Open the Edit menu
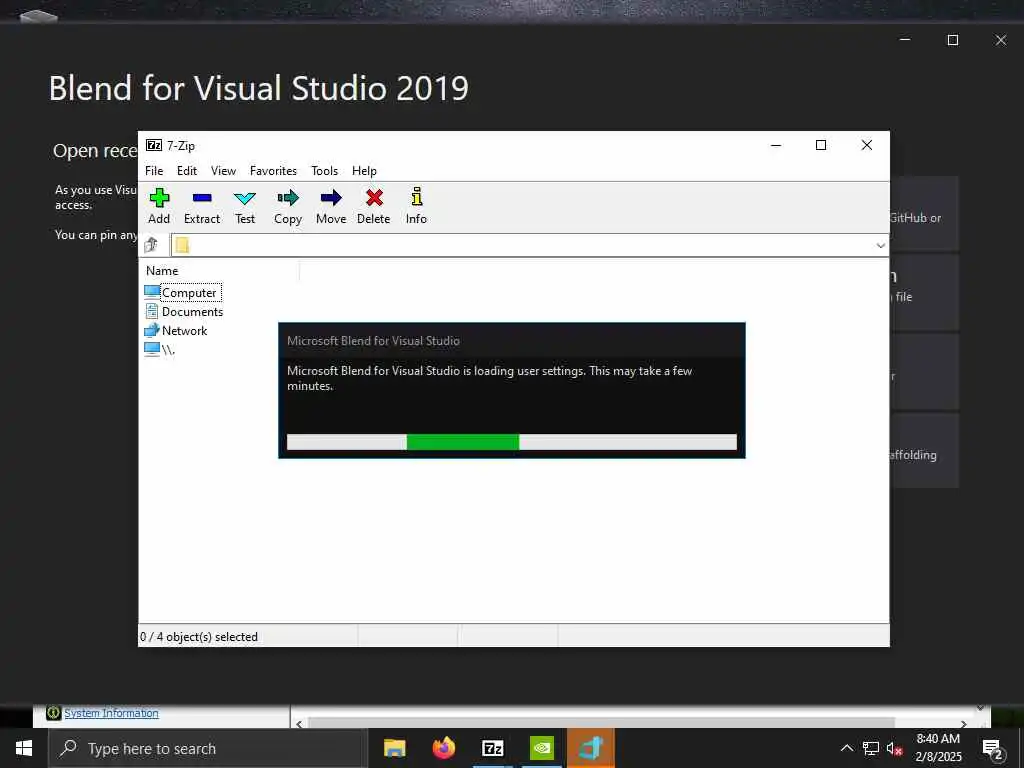Viewport: 1024px width, 768px height. pos(187,170)
